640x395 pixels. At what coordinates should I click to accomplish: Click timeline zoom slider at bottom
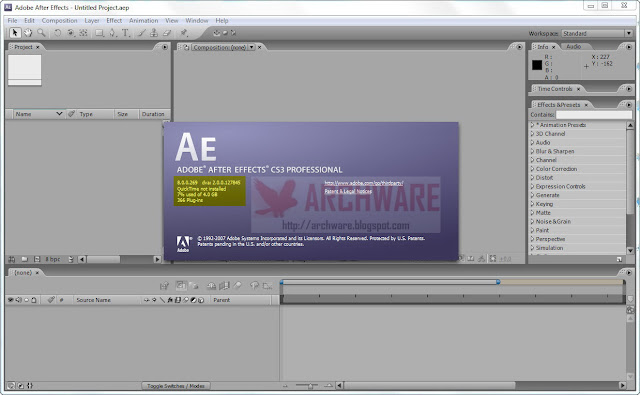click(310, 385)
